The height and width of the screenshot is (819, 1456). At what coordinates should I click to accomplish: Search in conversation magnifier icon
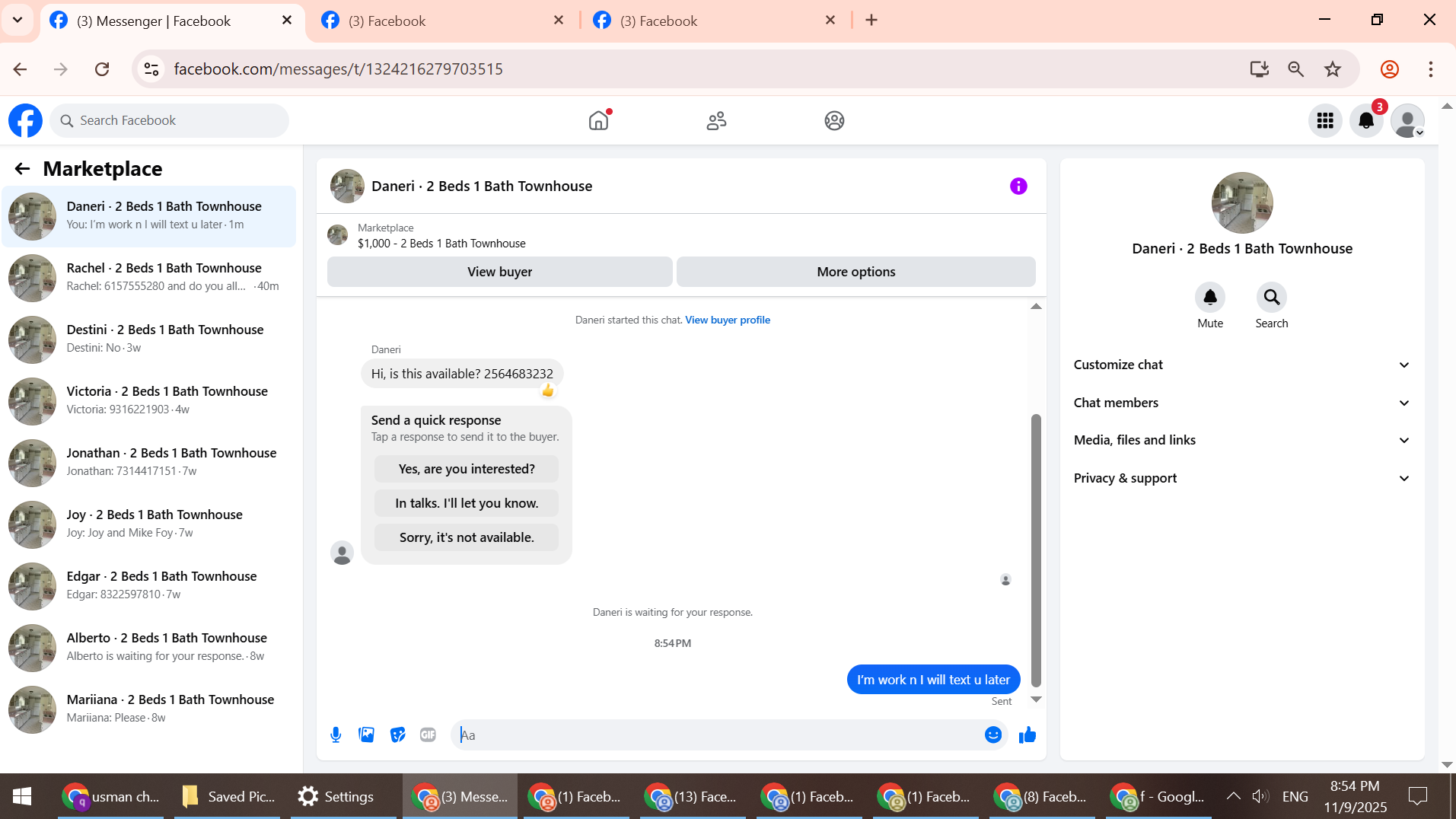point(1272,298)
